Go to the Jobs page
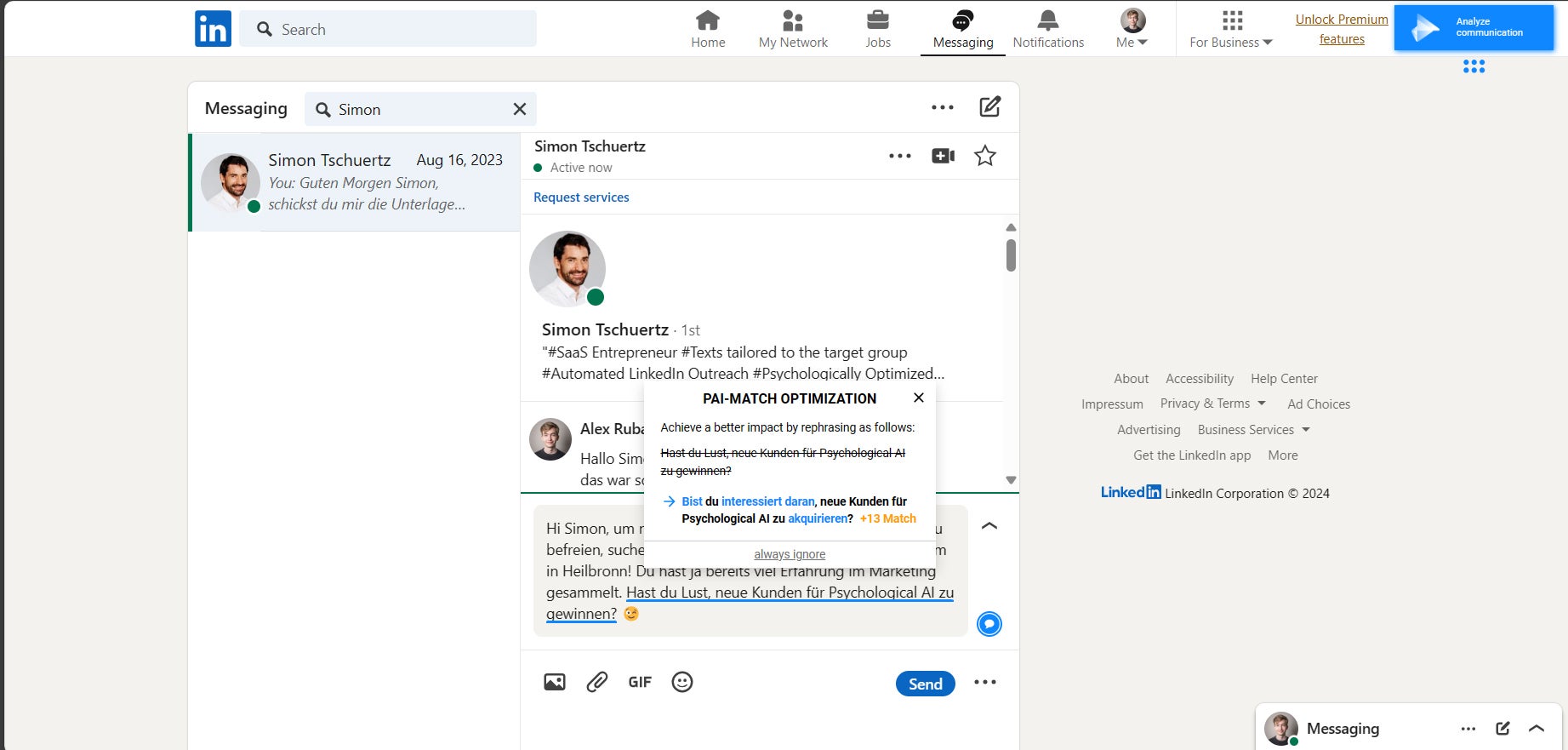The height and width of the screenshot is (750, 1568). (877, 29)
